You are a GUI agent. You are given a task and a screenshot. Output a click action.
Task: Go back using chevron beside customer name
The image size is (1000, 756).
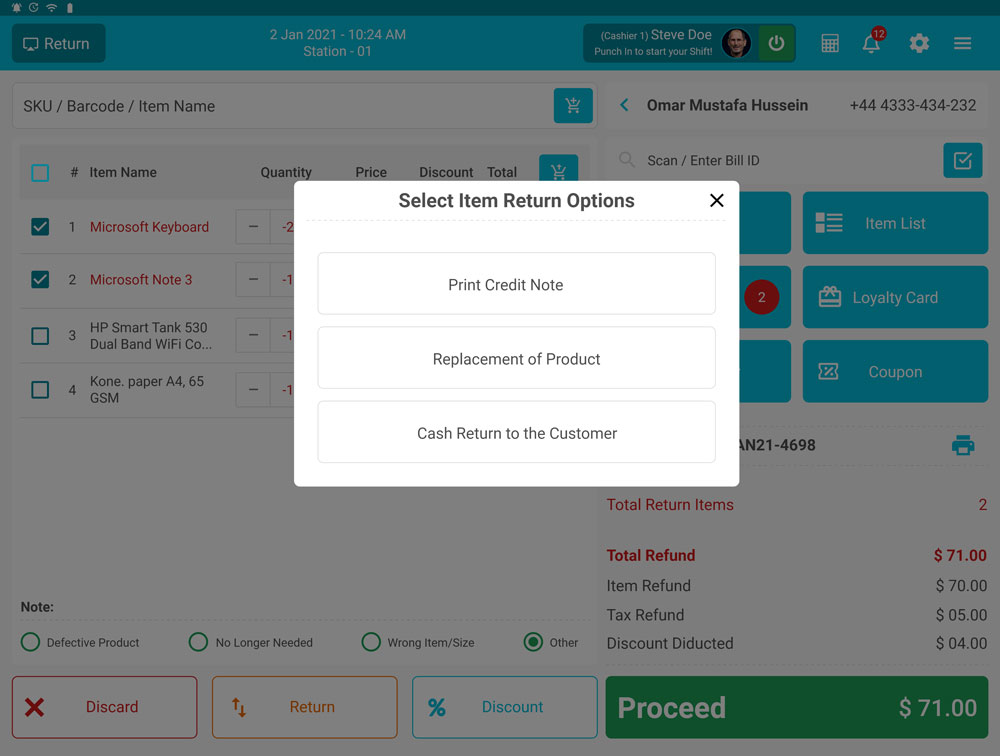click(x=625, y=105)
